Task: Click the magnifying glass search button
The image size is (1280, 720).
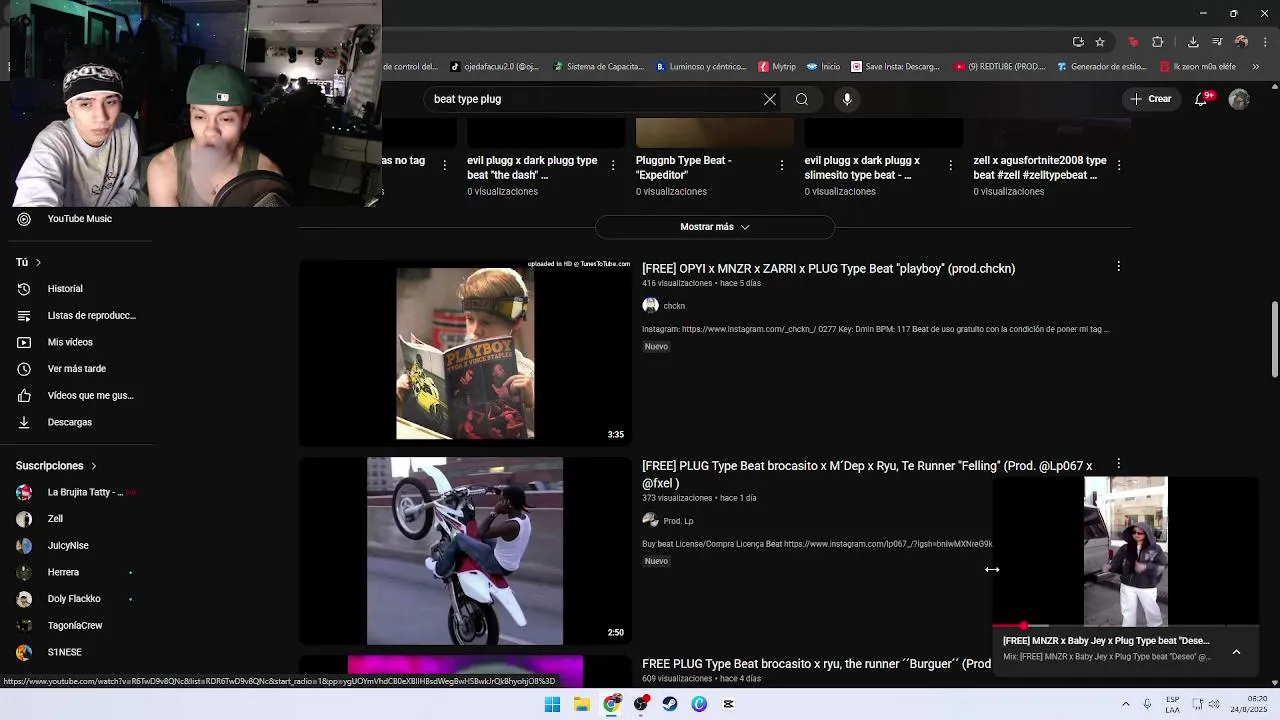Action: coord(802,99)
